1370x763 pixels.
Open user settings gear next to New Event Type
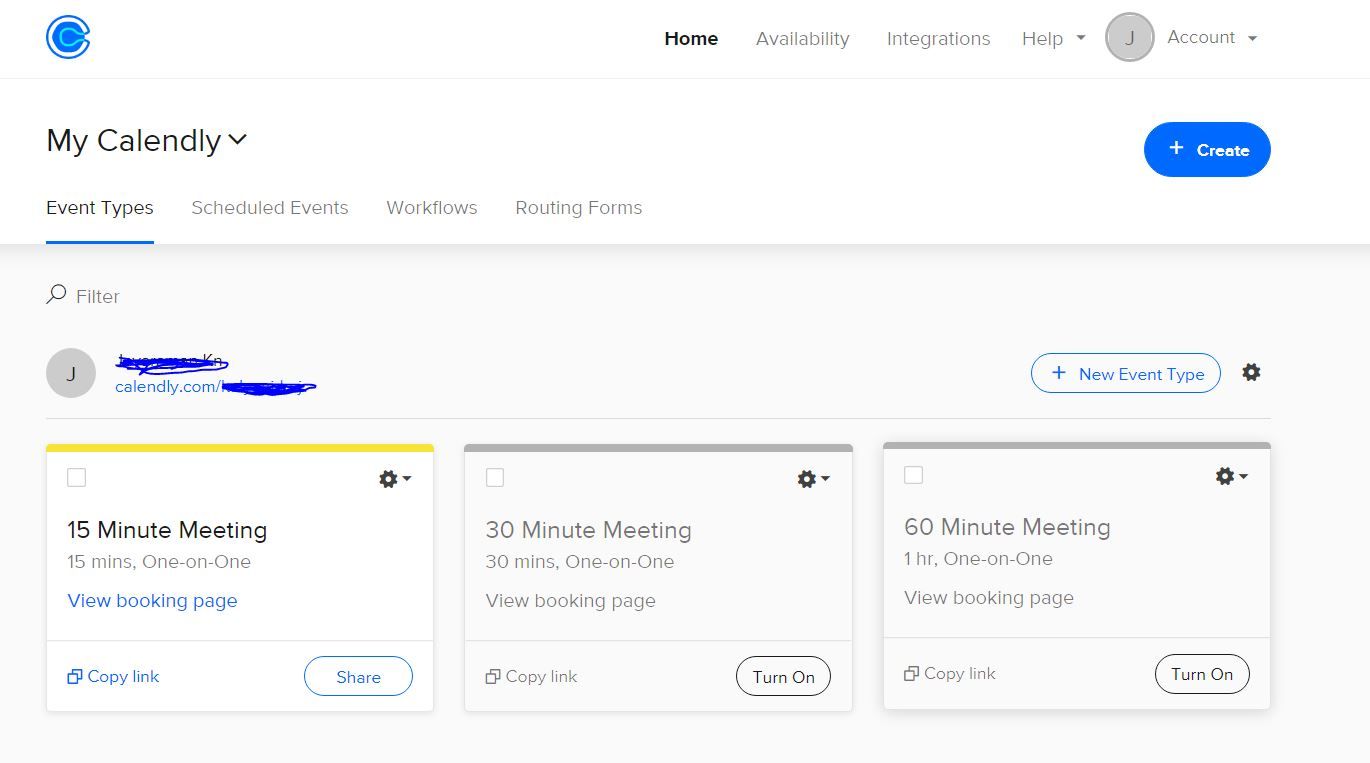1251,372
